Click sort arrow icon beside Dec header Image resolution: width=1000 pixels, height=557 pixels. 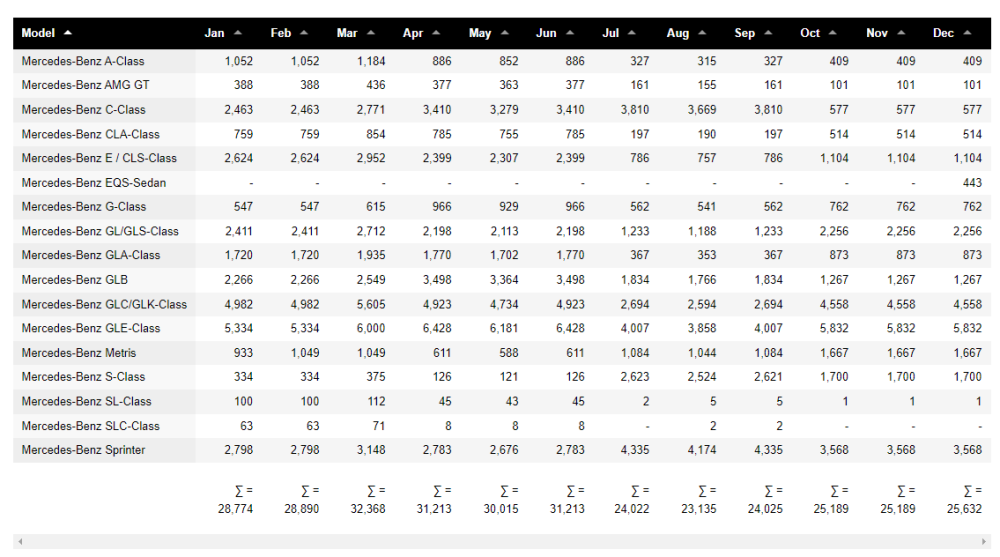(967, 33)
